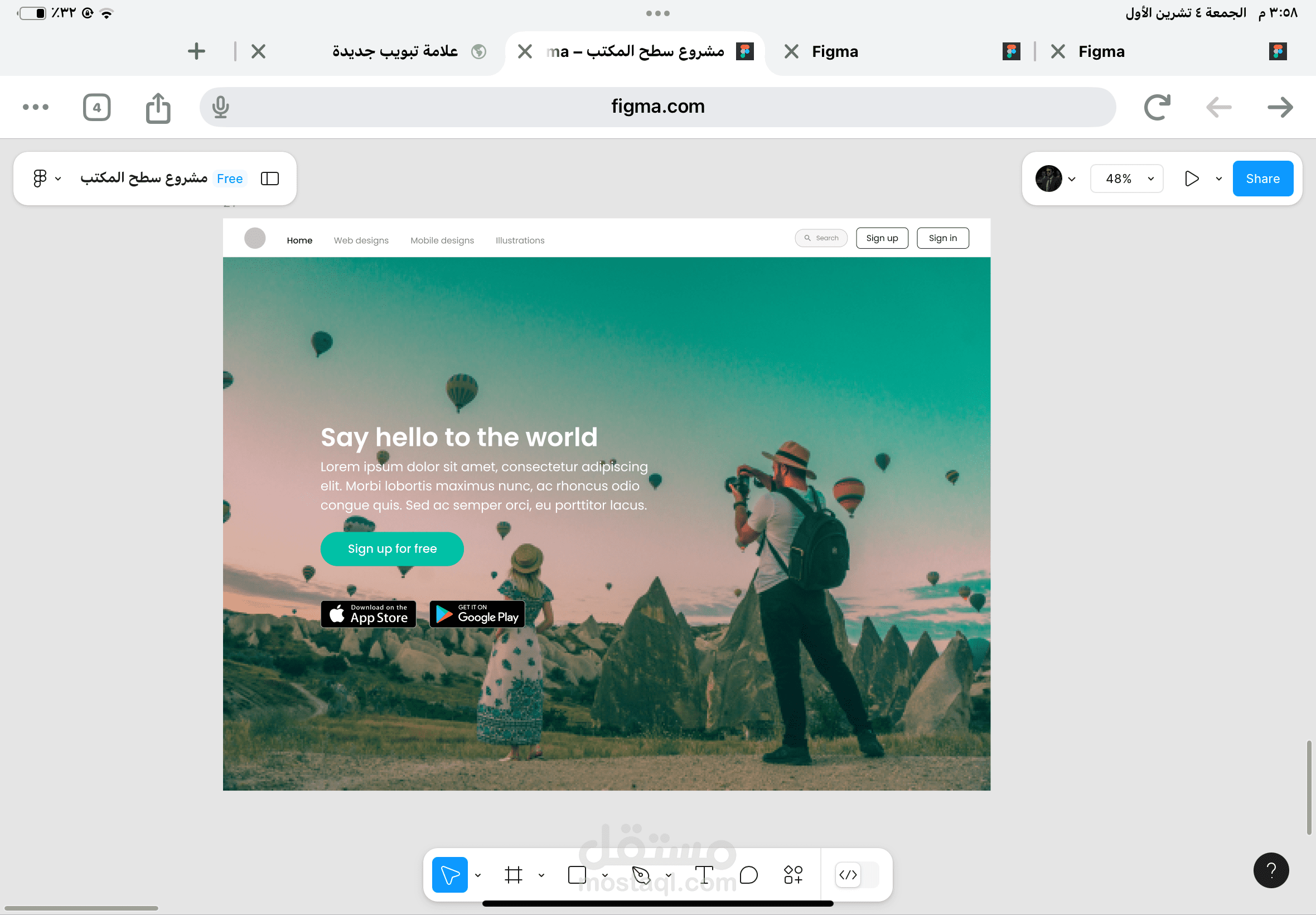Viewport: 1316px width, 915px height.
Task: Select the Text tool
Action: (x=704, y=875)
